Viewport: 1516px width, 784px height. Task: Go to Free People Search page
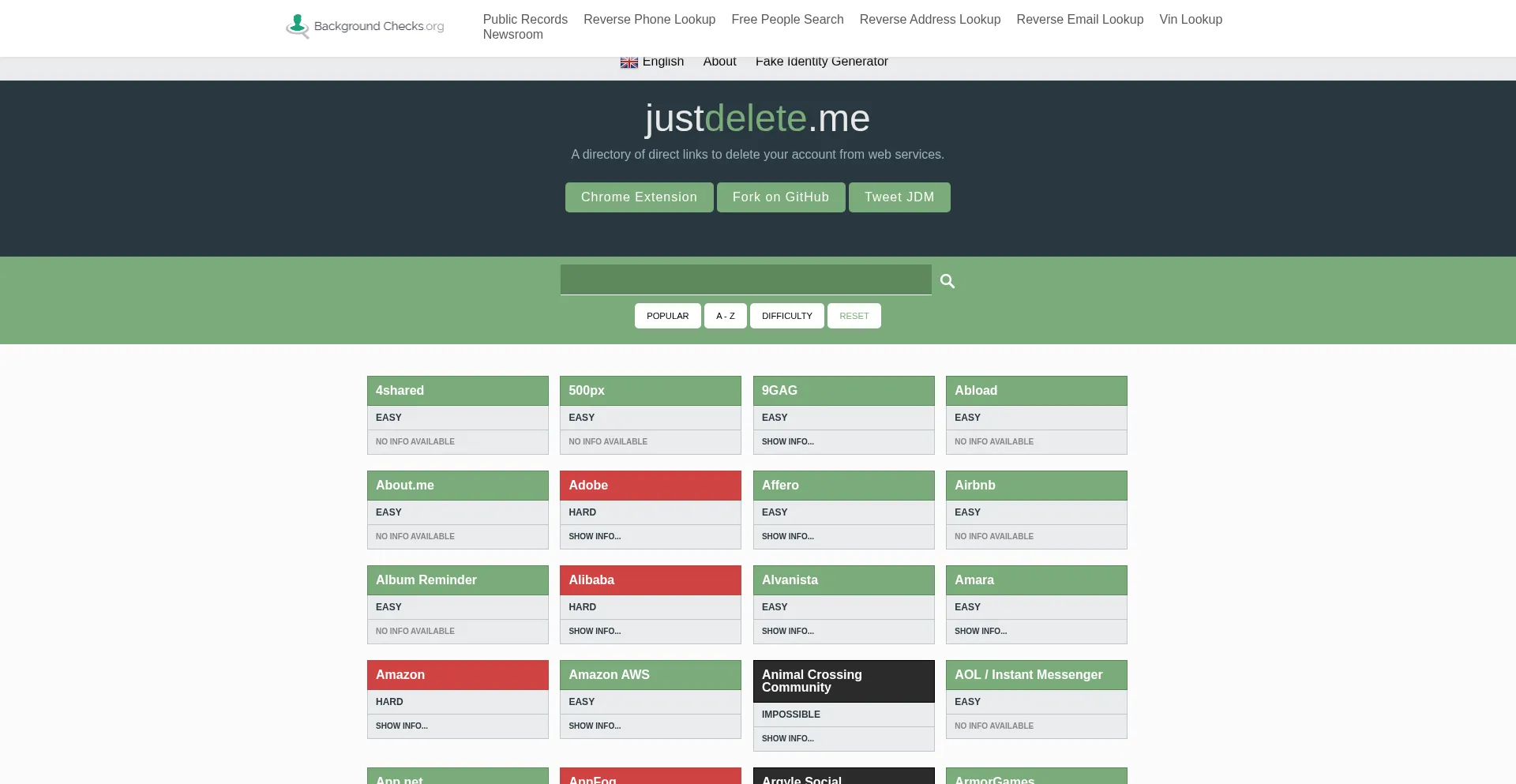[x=787, y=20]
